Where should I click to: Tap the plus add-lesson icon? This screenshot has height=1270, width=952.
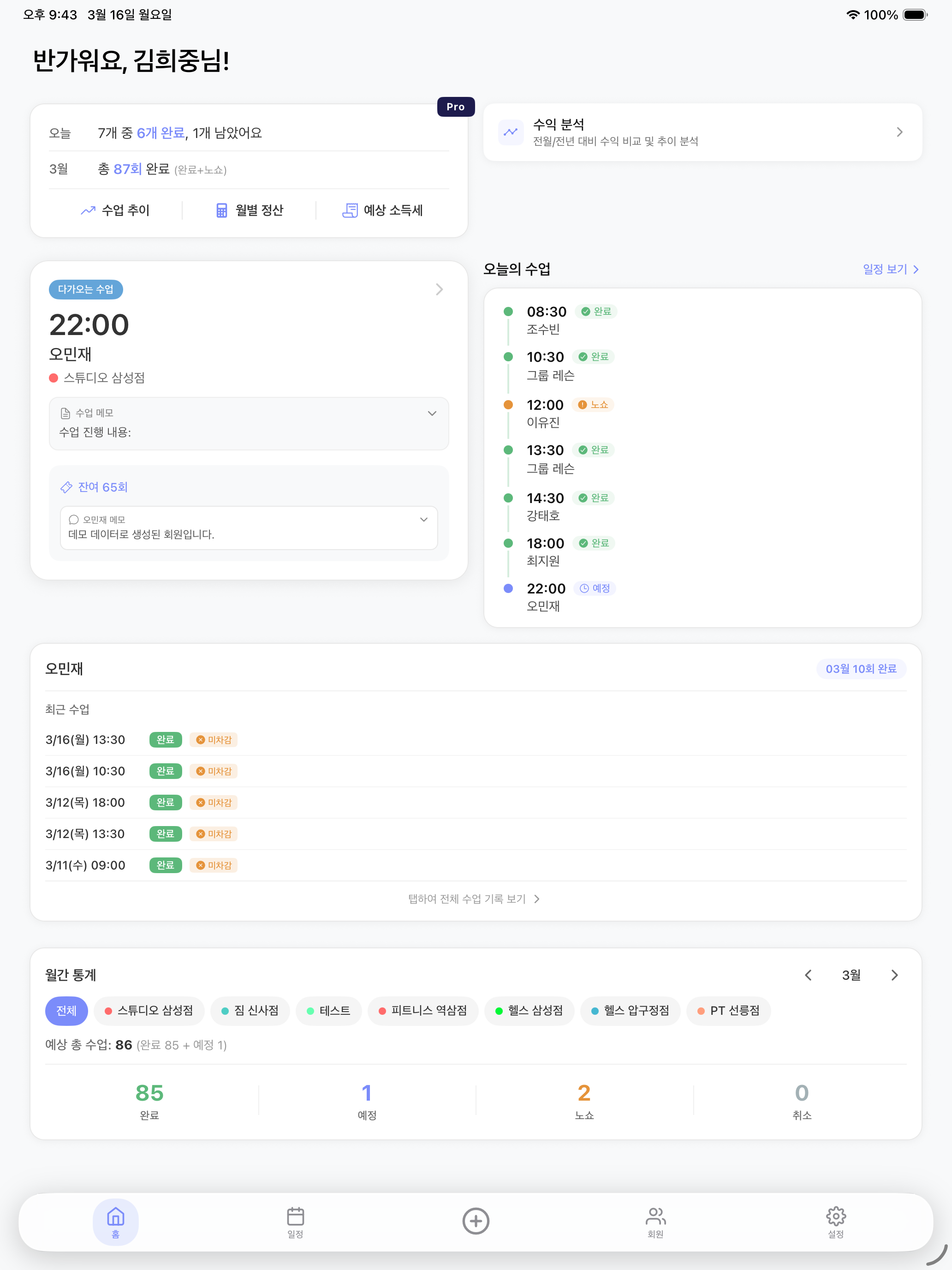(476, 1221)
